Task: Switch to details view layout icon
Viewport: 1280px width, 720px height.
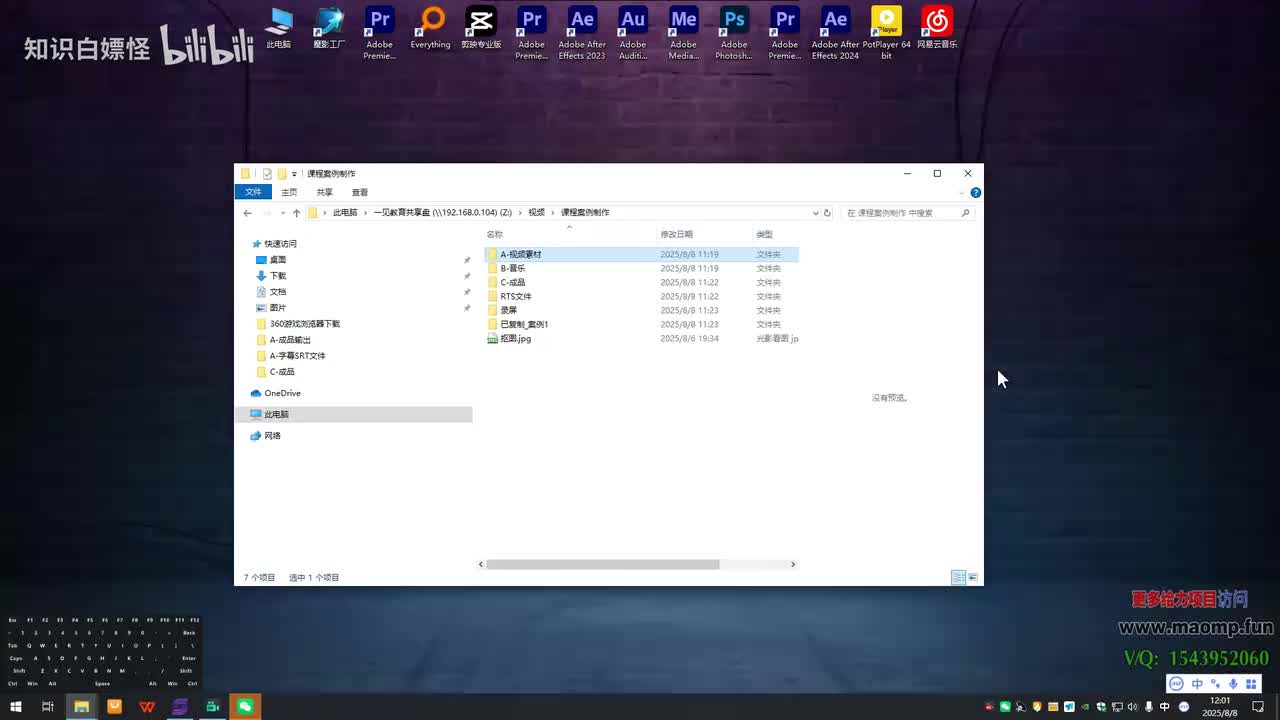Action: coord(958,577)
